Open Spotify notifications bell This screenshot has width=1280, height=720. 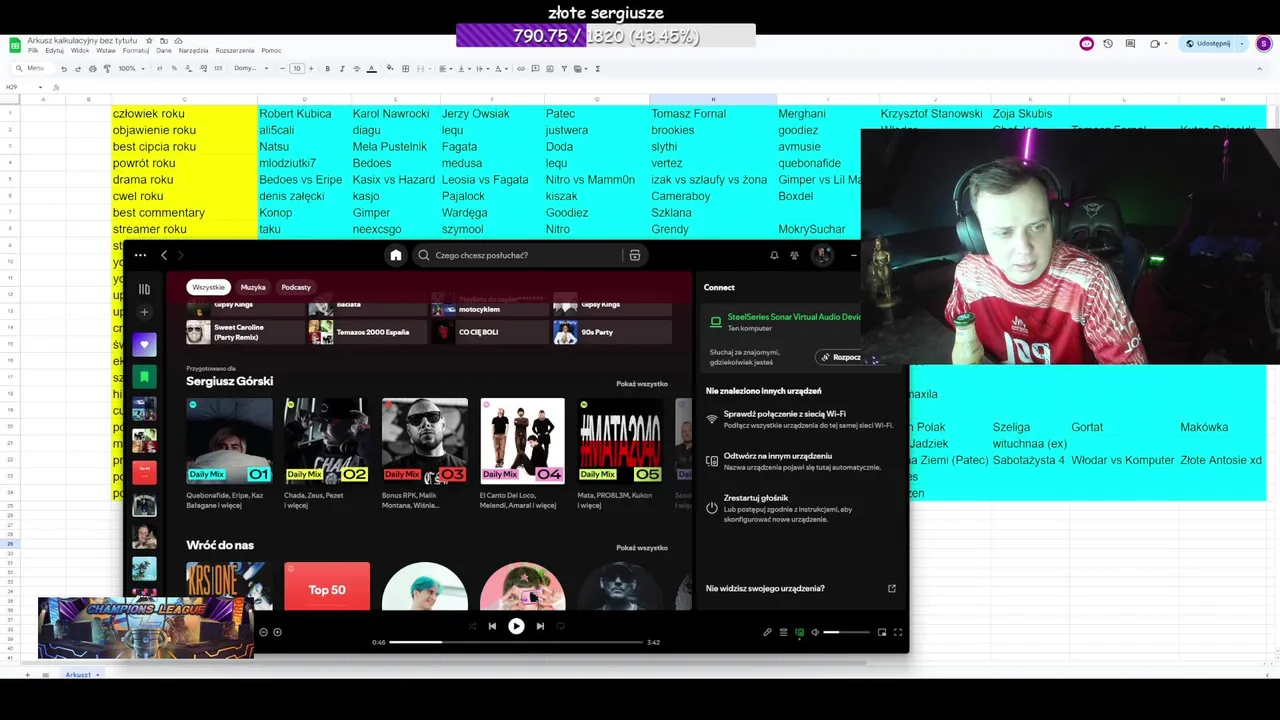[774, 255]
